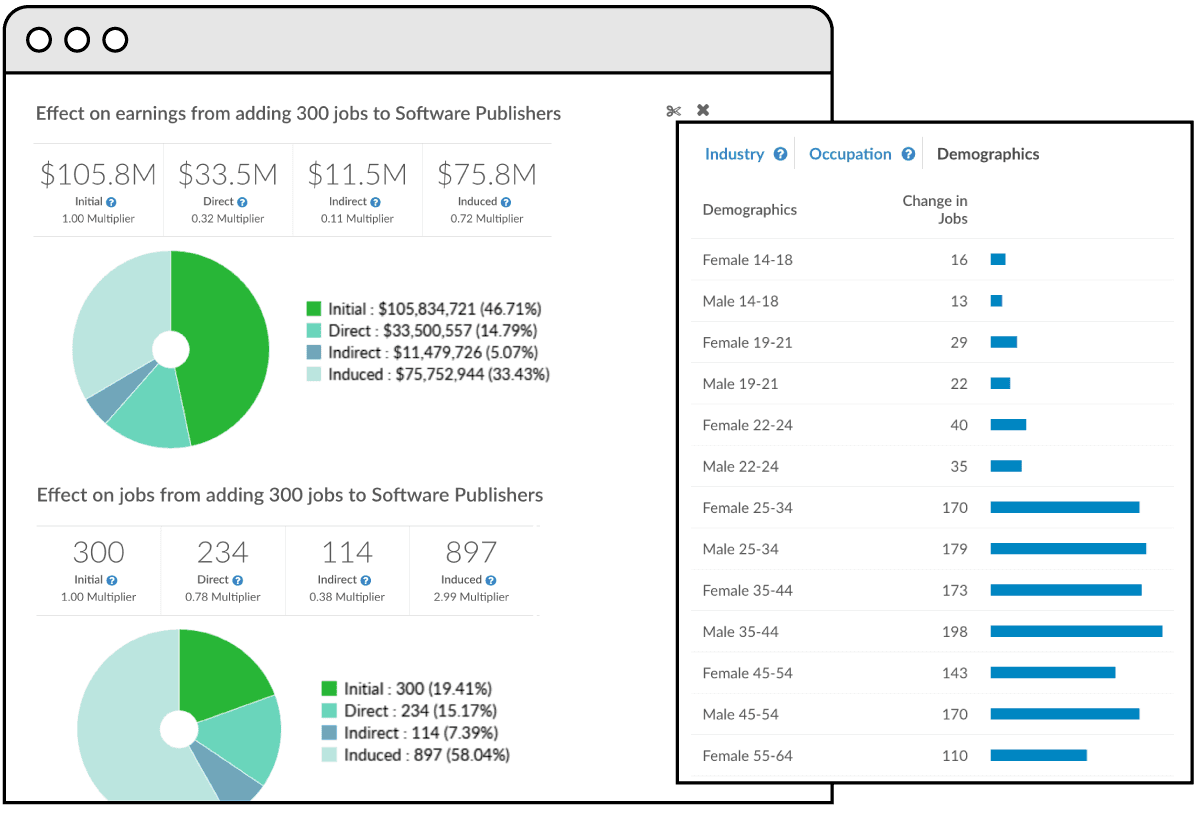Viewport: 1200px width, 813px height.
Task: Click help icon next to Indirect earnings
Action: tap(374, 202)
